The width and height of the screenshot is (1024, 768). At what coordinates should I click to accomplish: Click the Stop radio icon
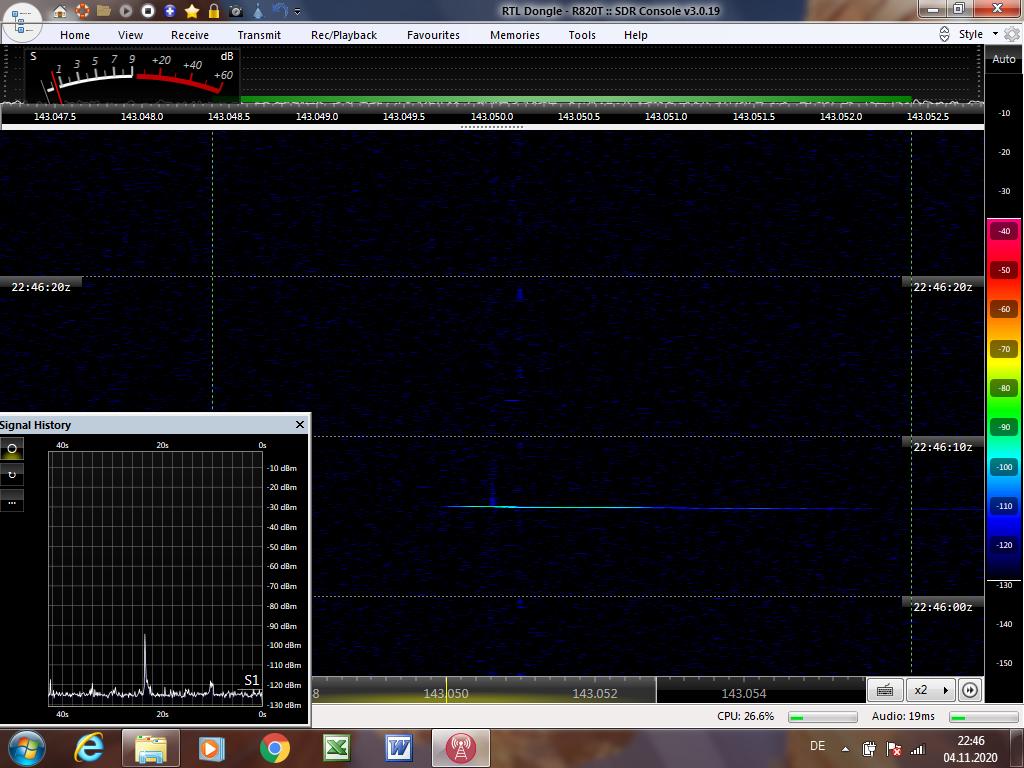pos(148,11)
